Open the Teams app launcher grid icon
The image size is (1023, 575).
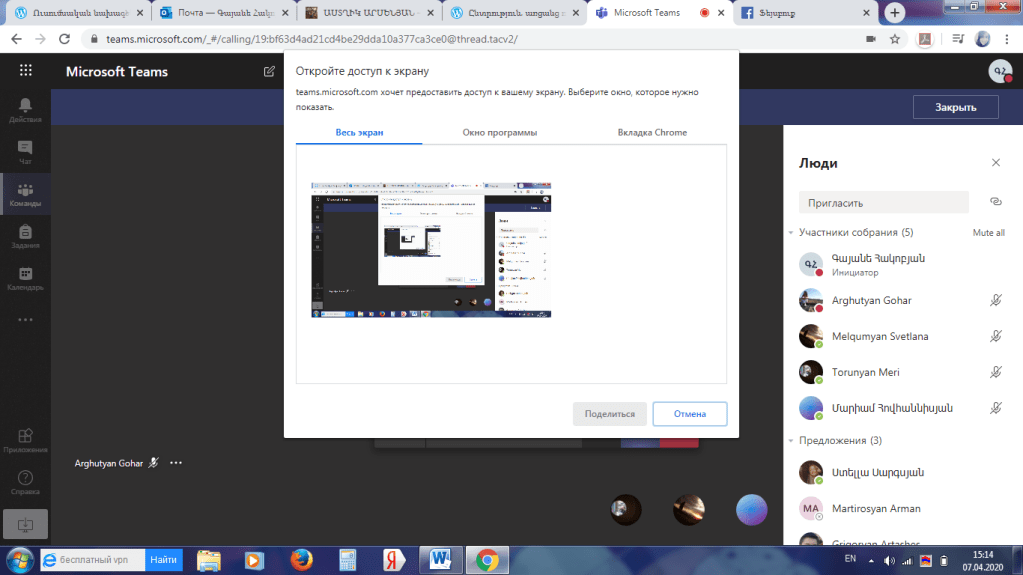(25, 71)
